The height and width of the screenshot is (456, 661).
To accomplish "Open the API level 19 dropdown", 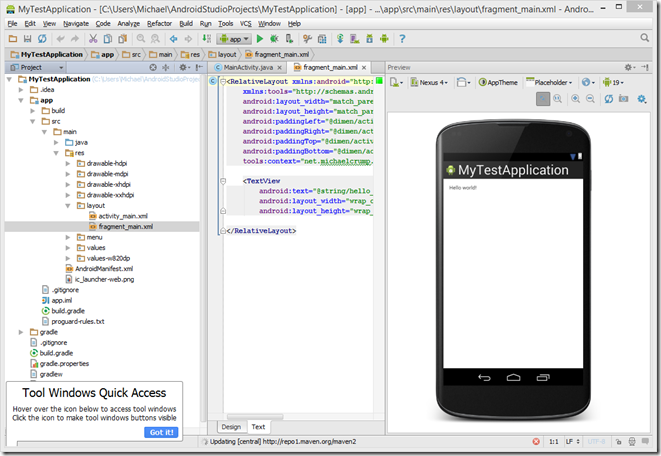I will (x=613, y=82).
